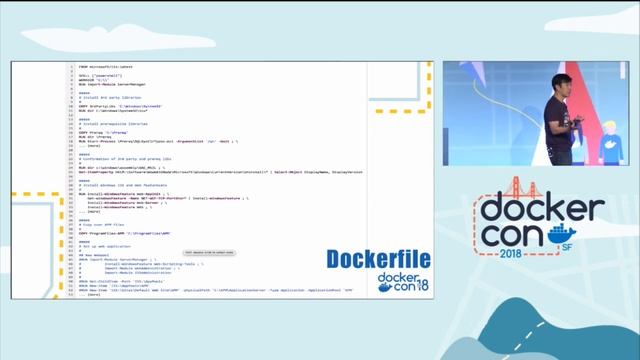Click the RUN Import-Module ServerManager line
640x360 pixels.
click(112, 84)
